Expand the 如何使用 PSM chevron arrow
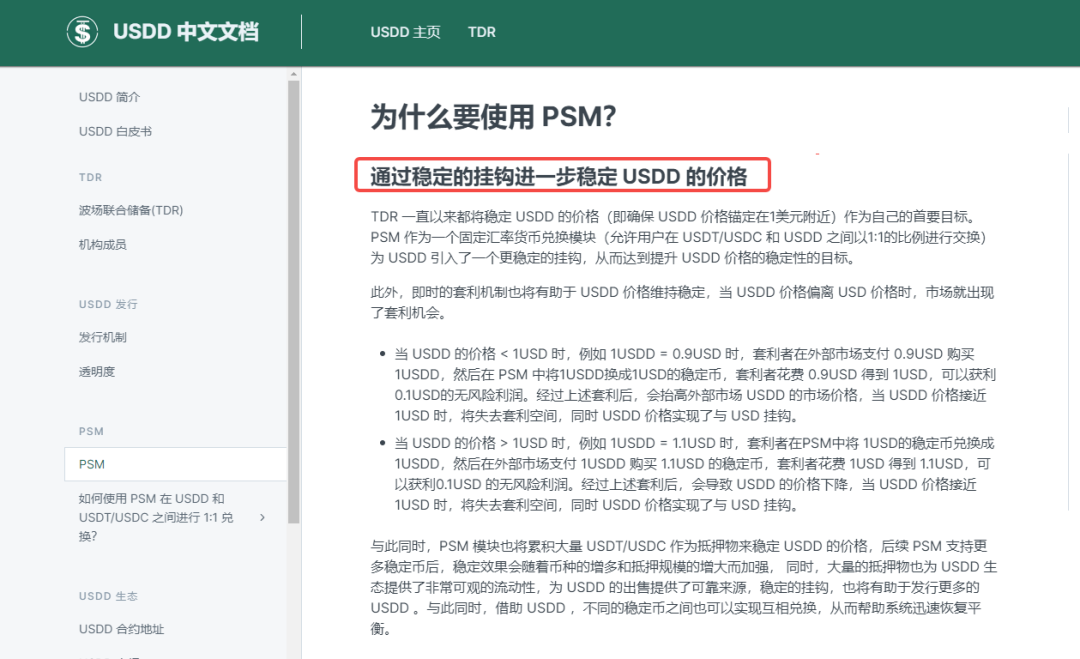 (x=262, y=517)
